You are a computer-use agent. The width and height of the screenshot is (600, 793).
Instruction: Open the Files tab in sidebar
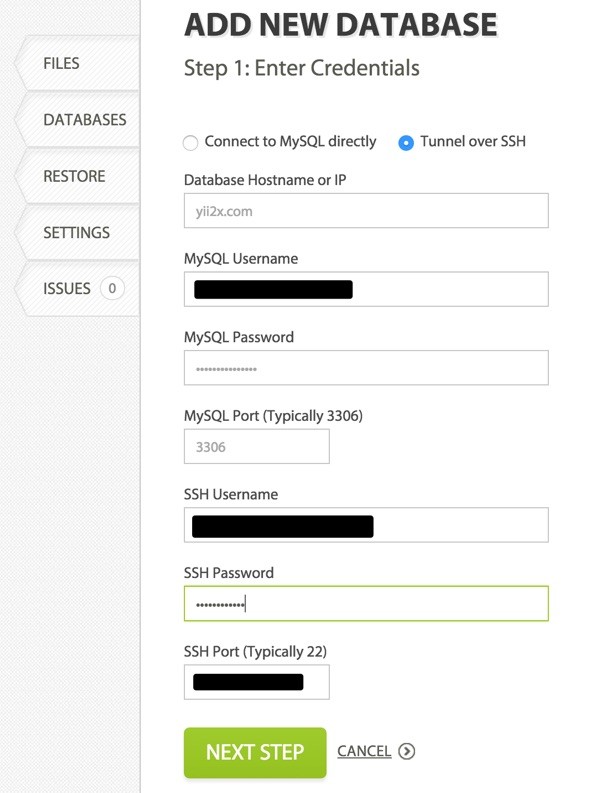click(x=77, y=63)
